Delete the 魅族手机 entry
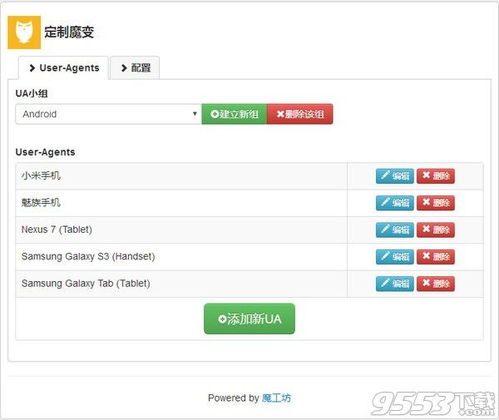 435,203
